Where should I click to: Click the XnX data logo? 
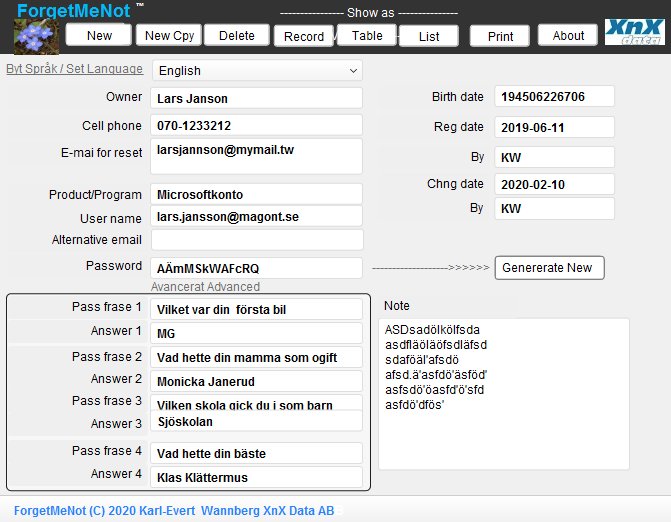pos(635,32)
